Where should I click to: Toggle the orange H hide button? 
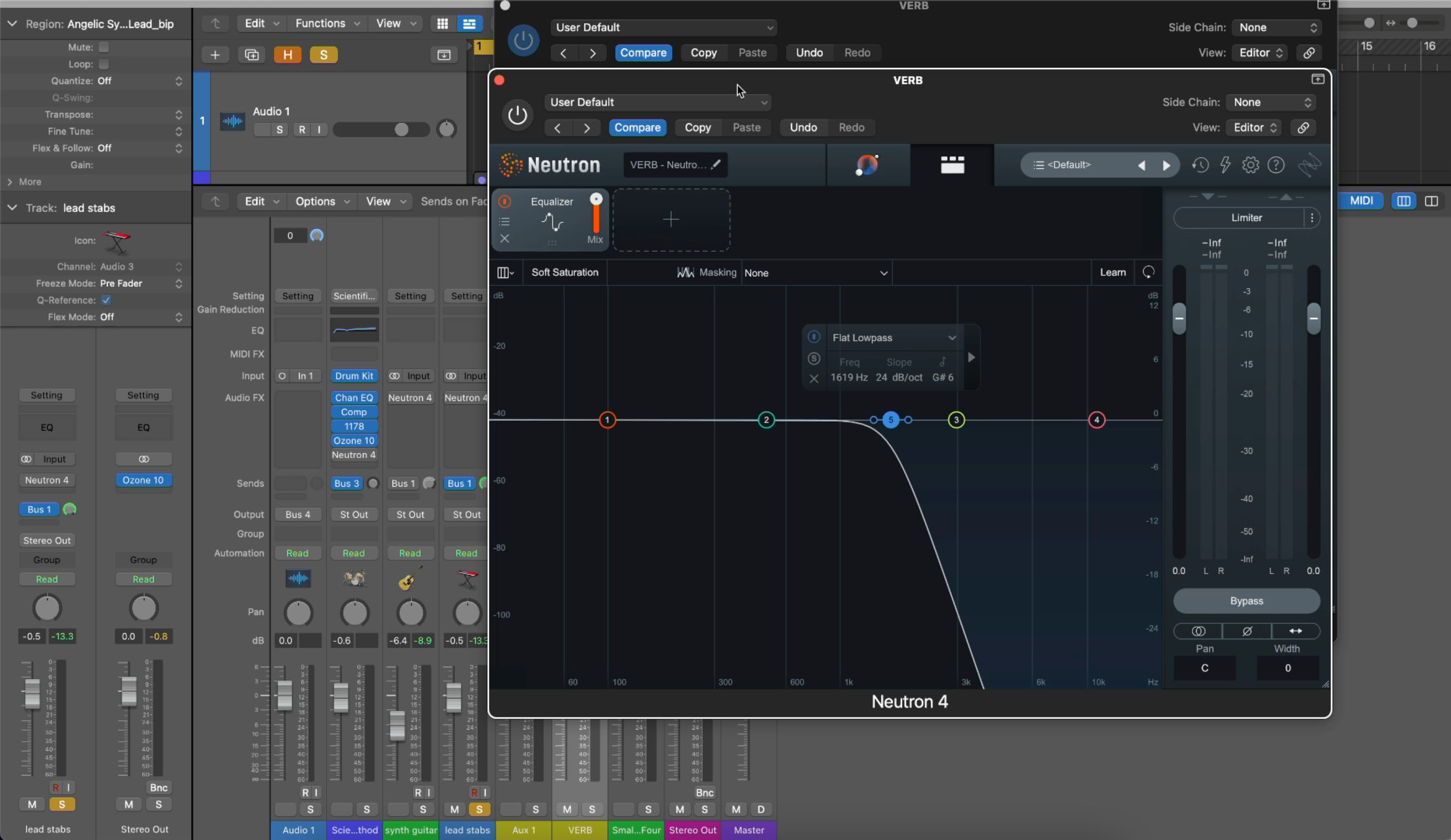[287, 55]
